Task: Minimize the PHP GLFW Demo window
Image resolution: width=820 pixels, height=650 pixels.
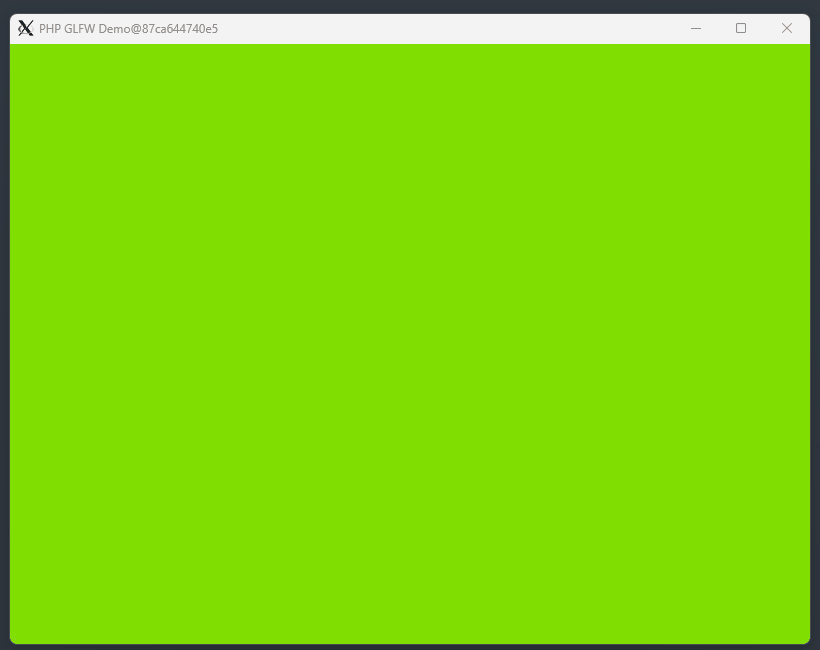Action: (696, 29)
